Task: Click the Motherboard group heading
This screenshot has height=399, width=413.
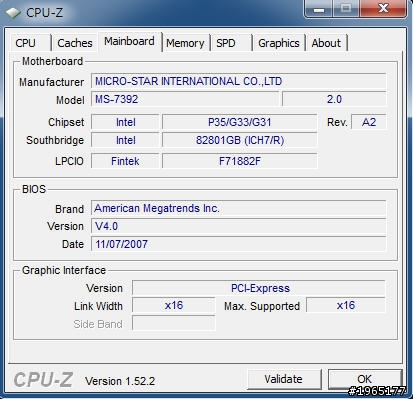Action: 52,61
